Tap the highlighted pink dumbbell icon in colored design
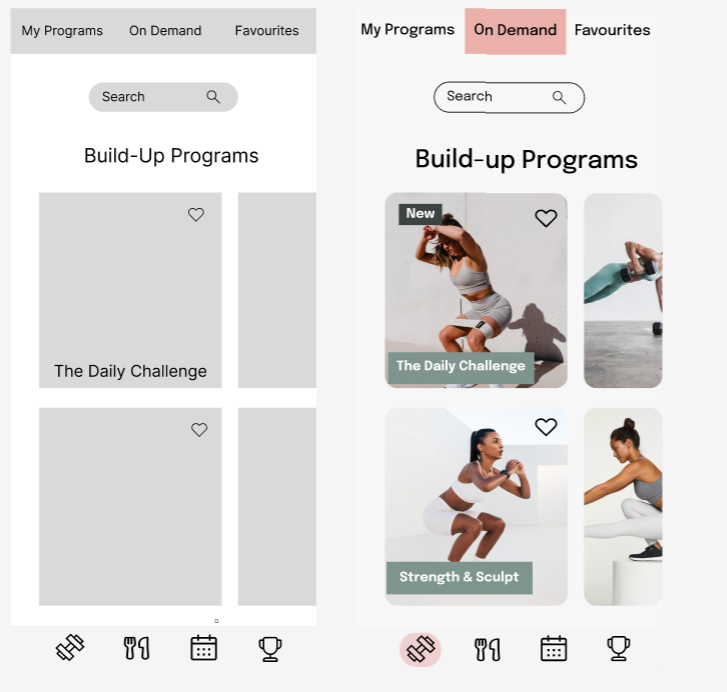Image resolution: width=727 pixels, height=692 pixels. coord(421,649)
